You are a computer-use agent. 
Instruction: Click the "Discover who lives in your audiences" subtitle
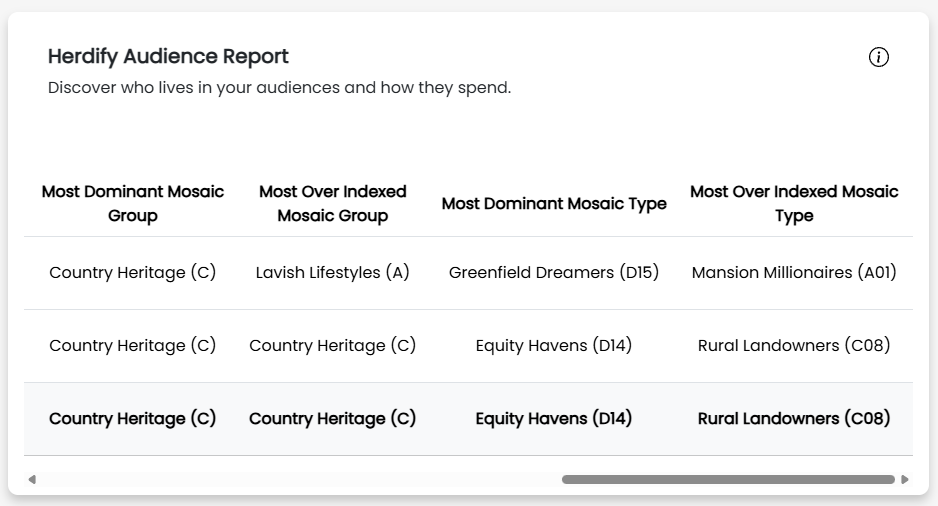279,88
